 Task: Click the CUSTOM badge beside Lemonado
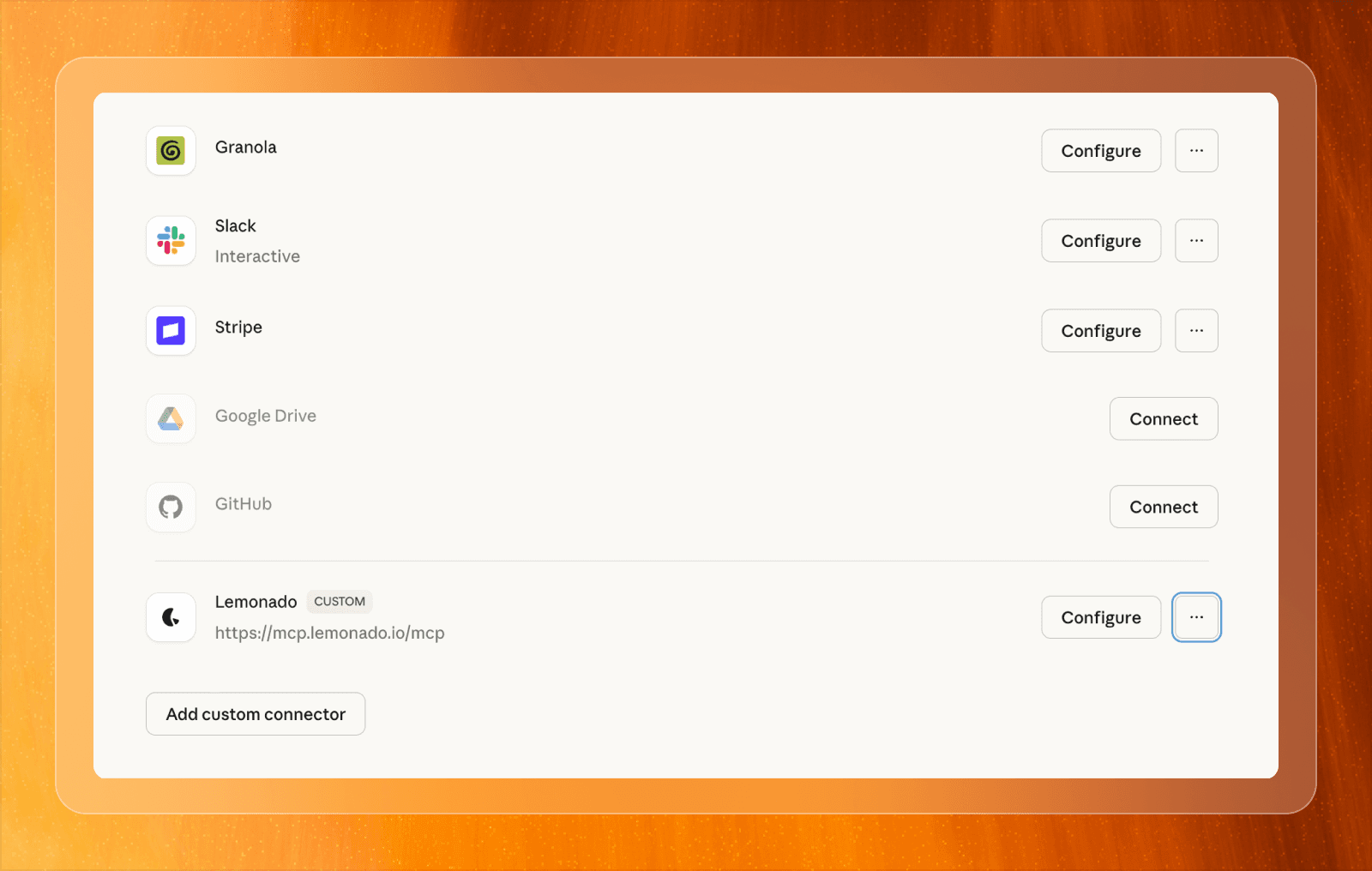[x=340, y=602]
